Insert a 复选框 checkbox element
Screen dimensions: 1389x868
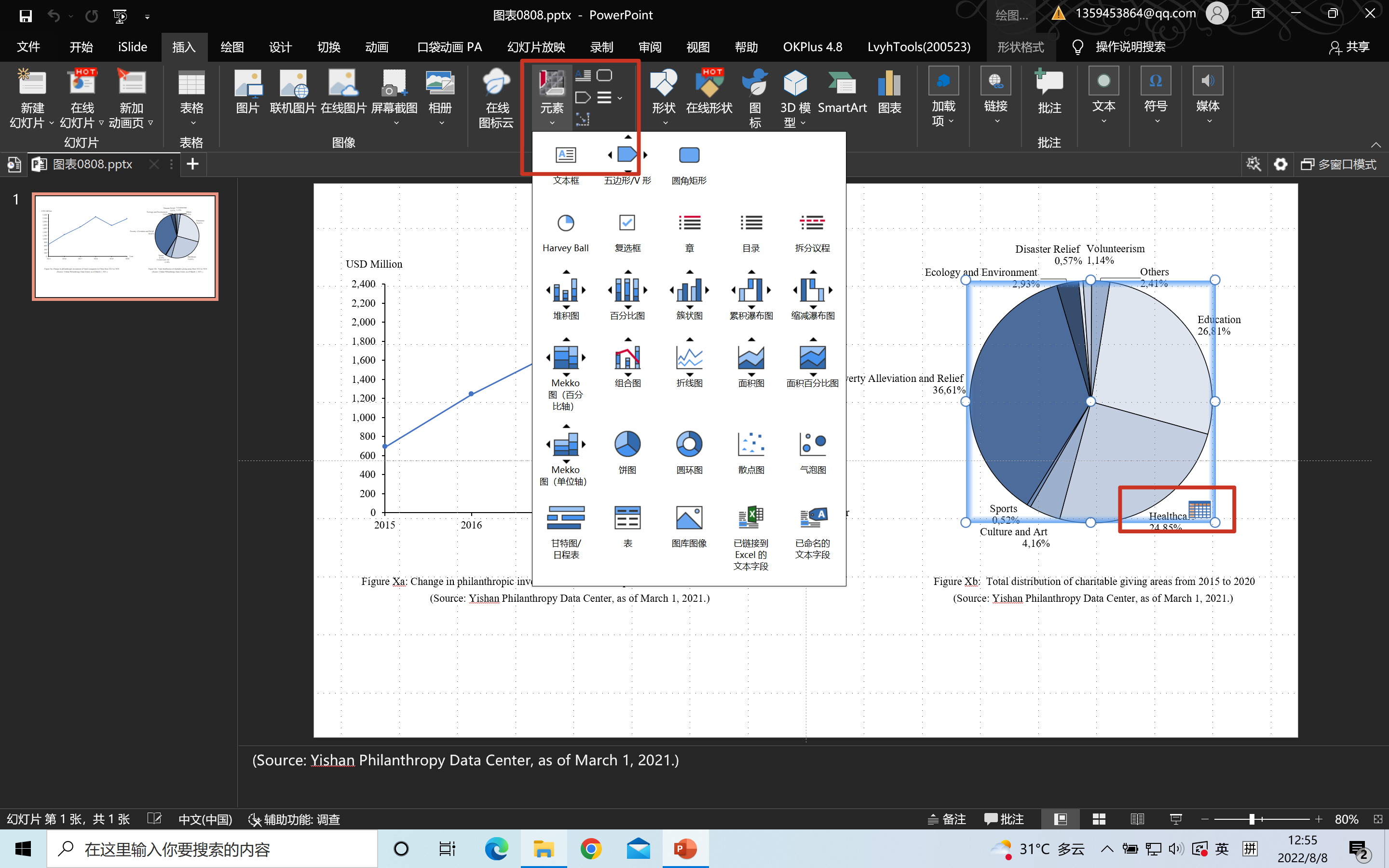coord(627,223)
